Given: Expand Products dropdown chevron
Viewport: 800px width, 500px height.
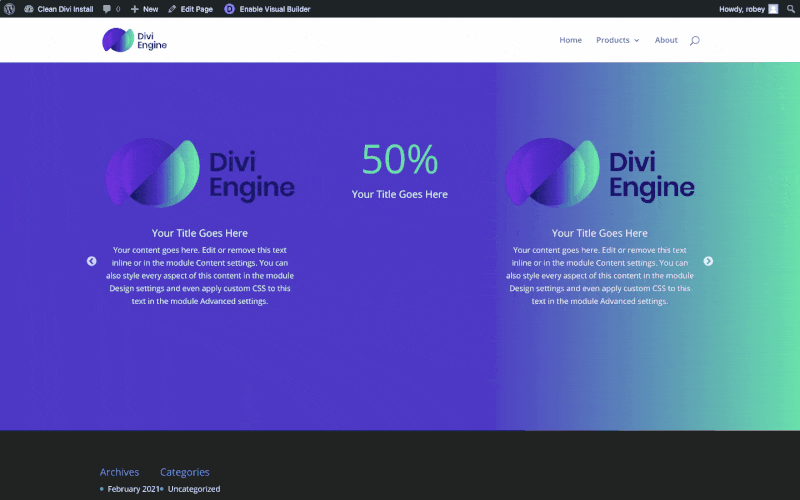Looking at the screenshot, I should [636, 40].
